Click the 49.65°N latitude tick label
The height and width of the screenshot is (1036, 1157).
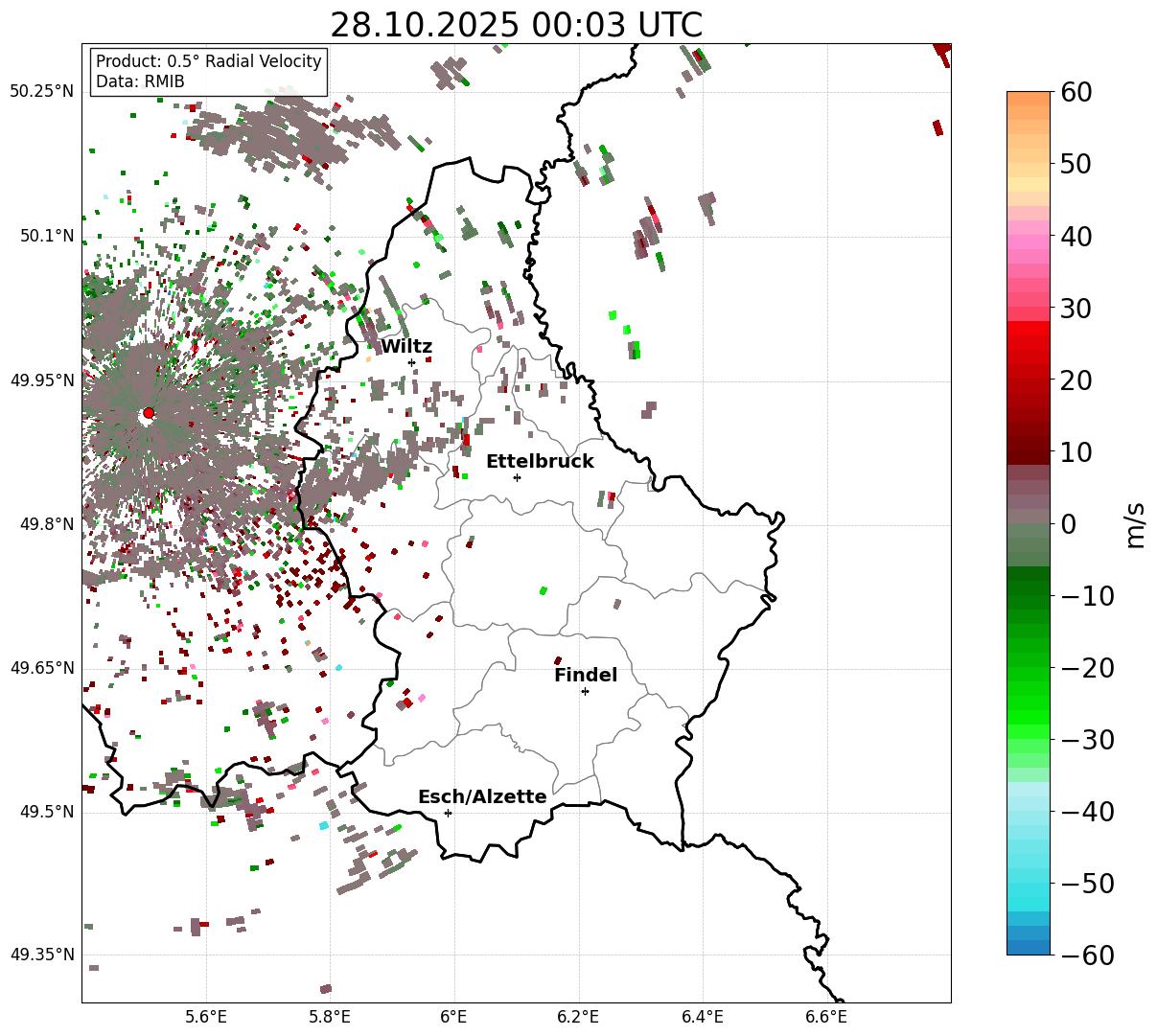[x=42, y=668]
